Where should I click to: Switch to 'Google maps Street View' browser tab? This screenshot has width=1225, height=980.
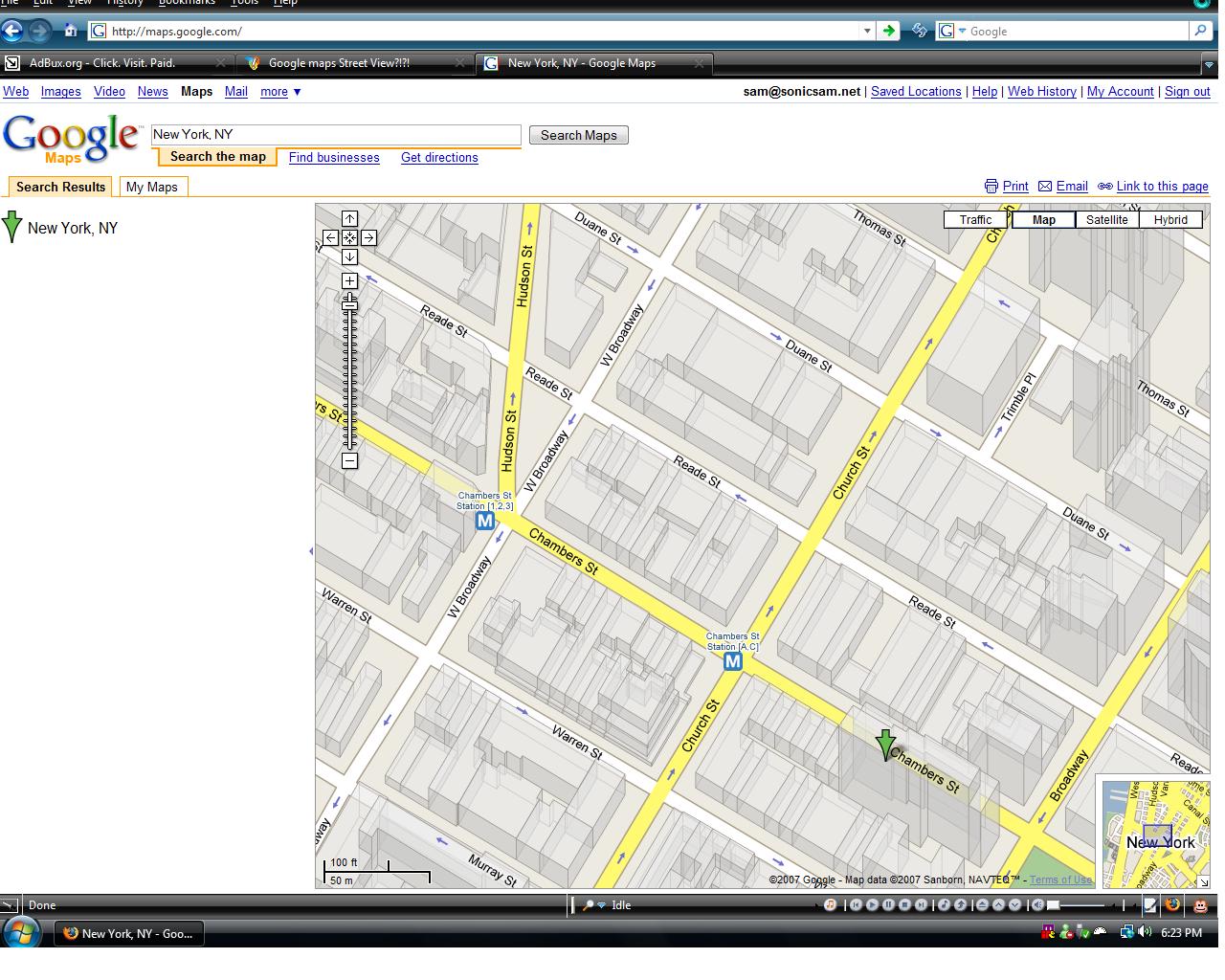pos(339,63)
